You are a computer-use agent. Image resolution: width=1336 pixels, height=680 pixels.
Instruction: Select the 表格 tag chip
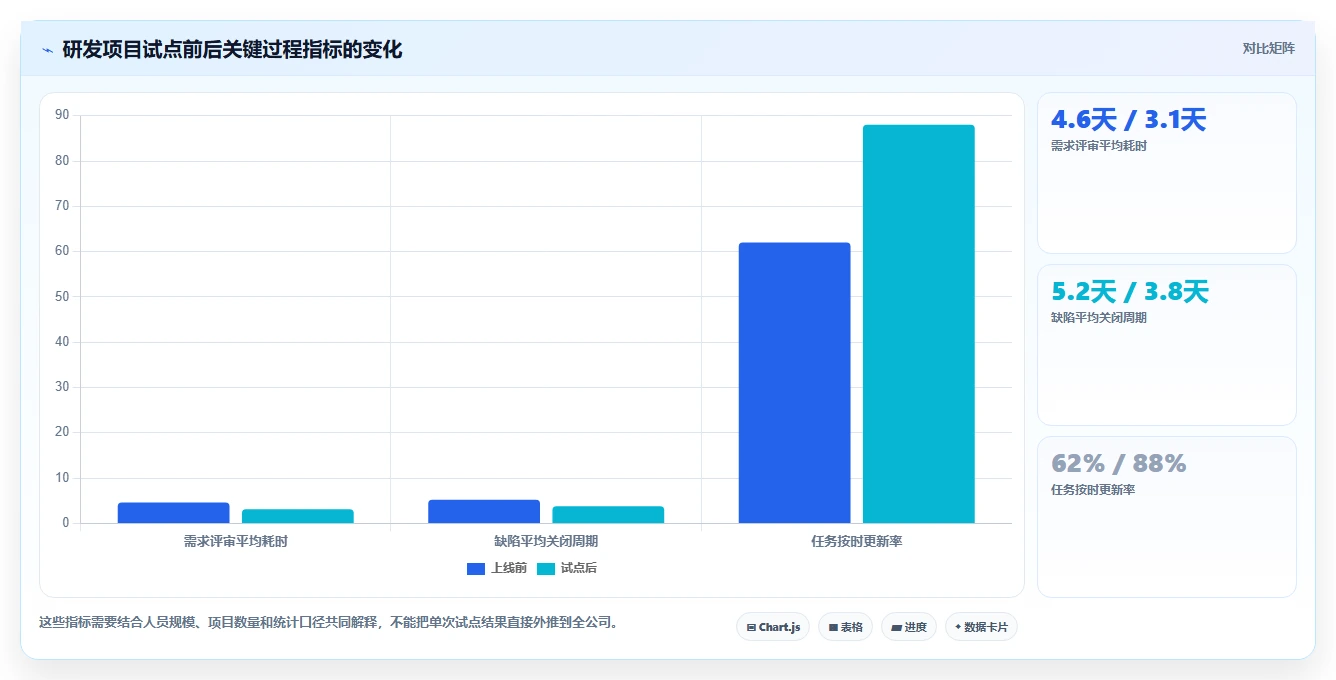[x=845, y=627]
